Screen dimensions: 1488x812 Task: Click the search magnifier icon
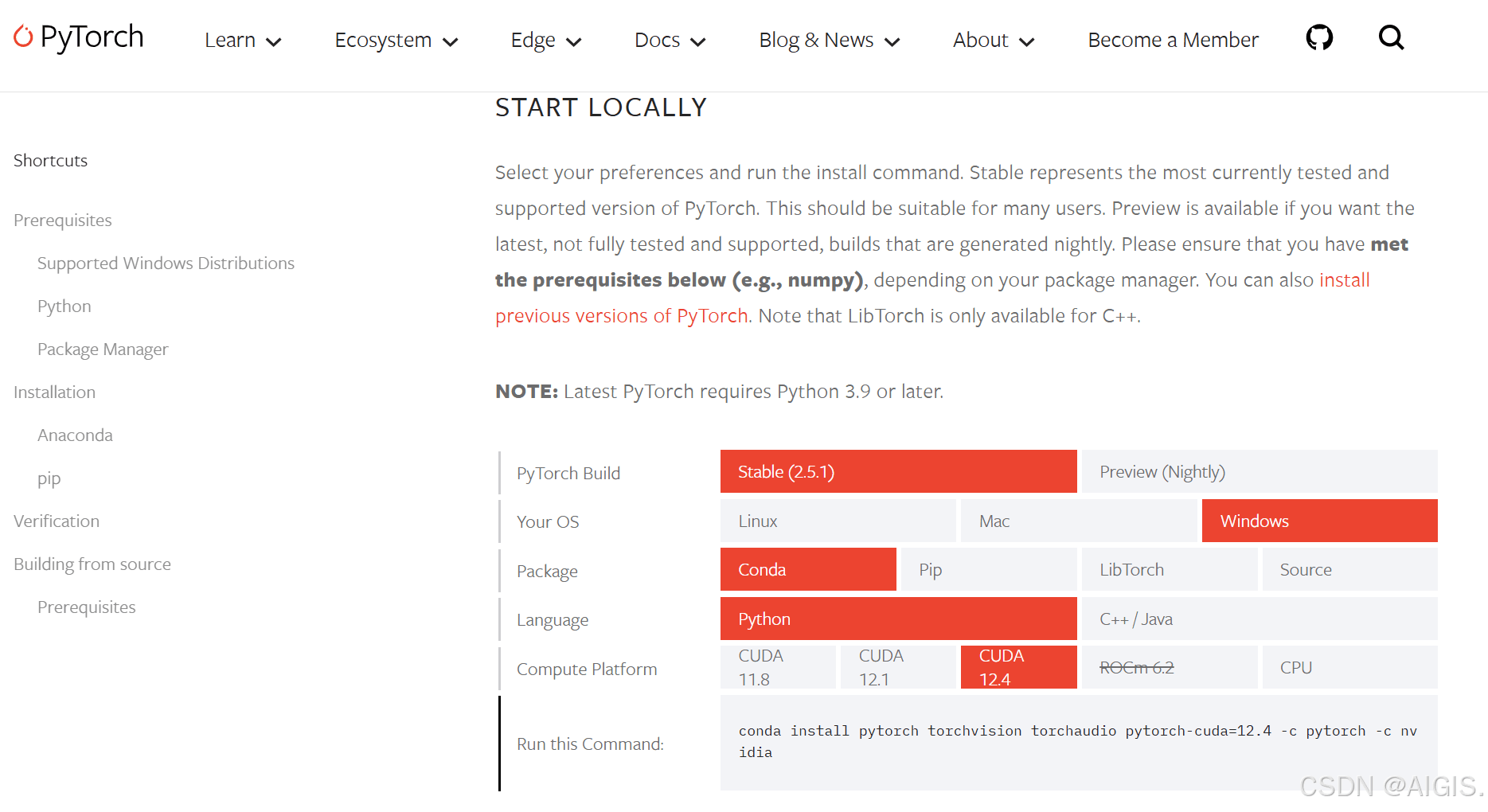tap(1391, 37)
